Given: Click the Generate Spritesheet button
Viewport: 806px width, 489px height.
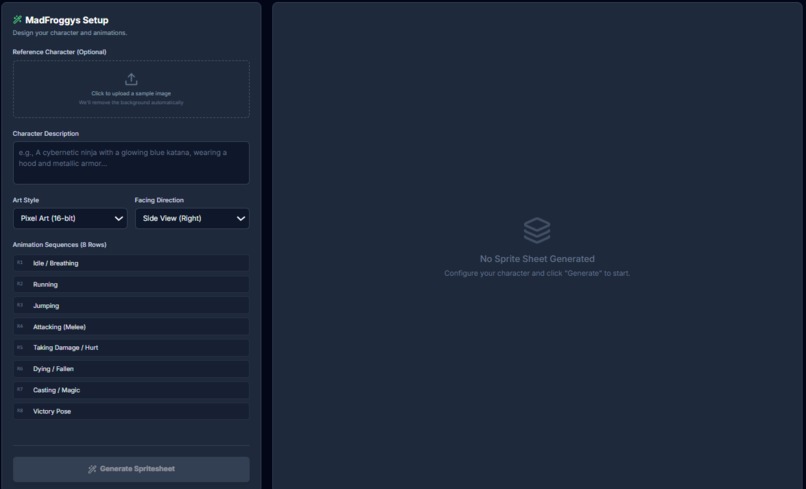Looking at the screenshot, I should (131, 469).
